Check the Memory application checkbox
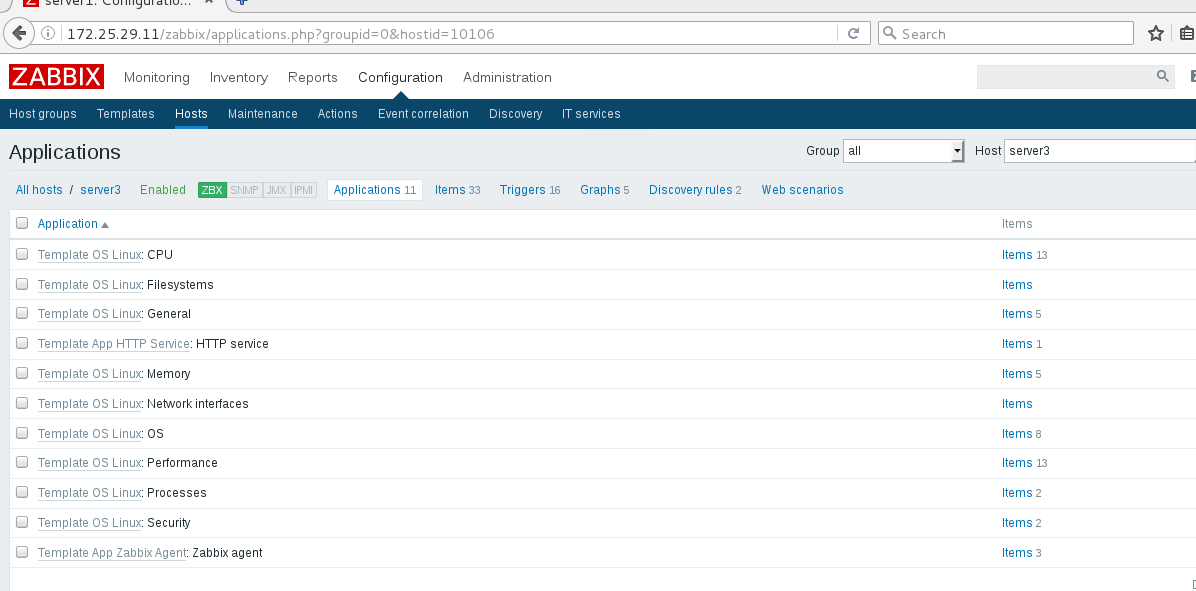This screenshot has width=1196, height=591. pyautogui.click(x=22, y=373)
